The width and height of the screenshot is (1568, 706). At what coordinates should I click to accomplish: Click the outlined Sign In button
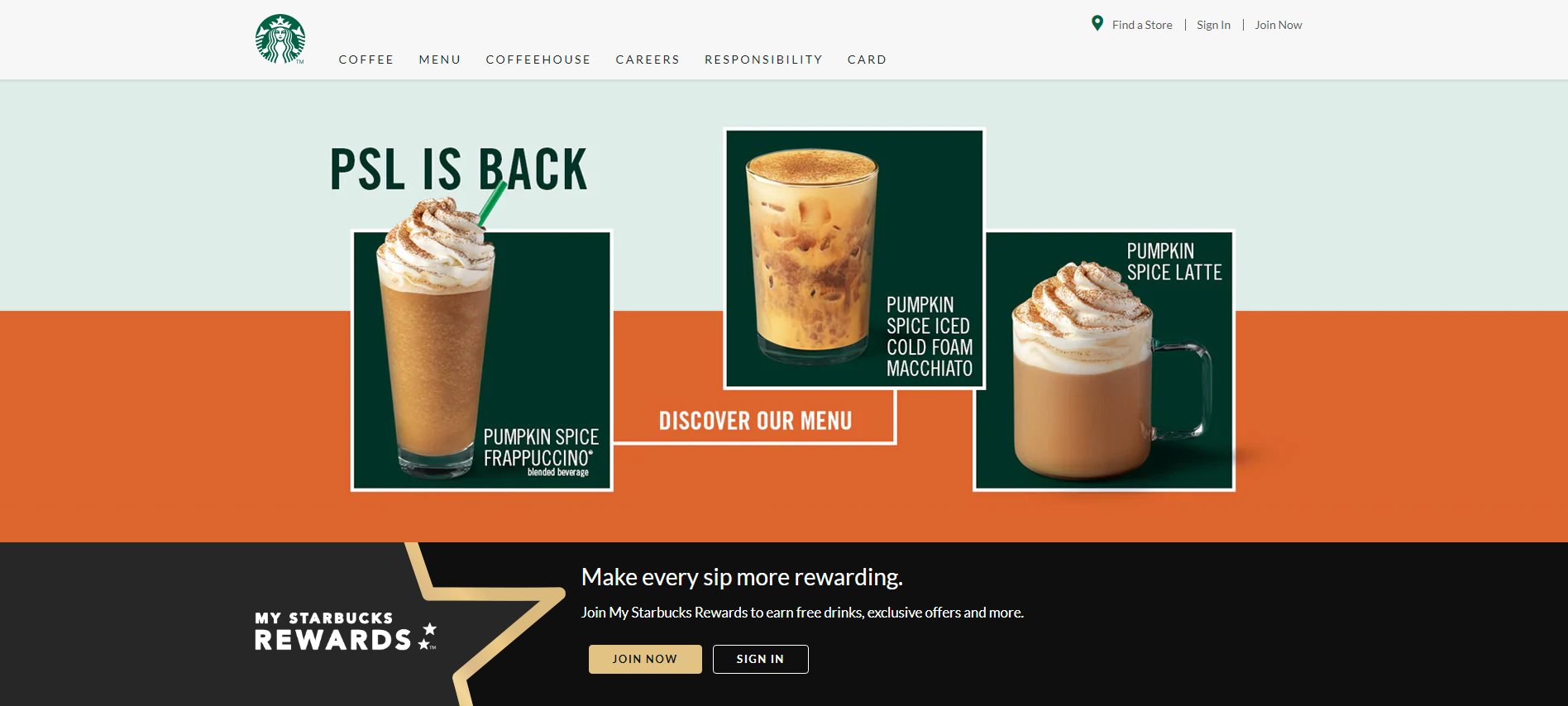[x=760, y=659]
